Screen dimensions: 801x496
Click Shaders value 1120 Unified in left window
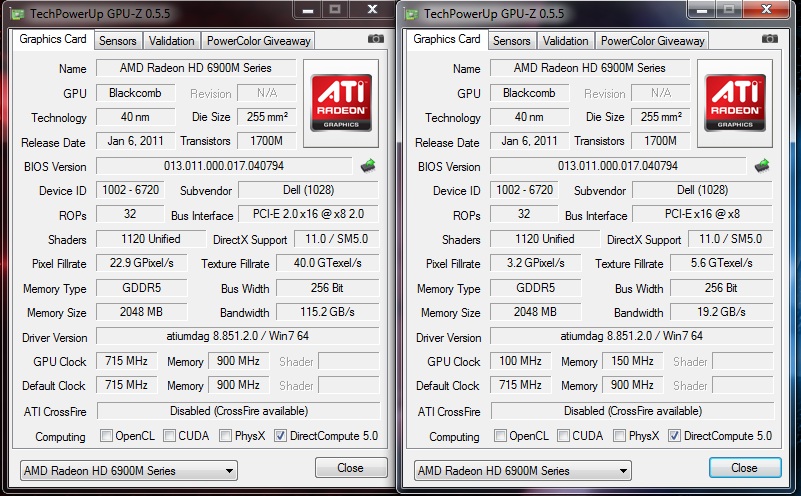[151, 239]
